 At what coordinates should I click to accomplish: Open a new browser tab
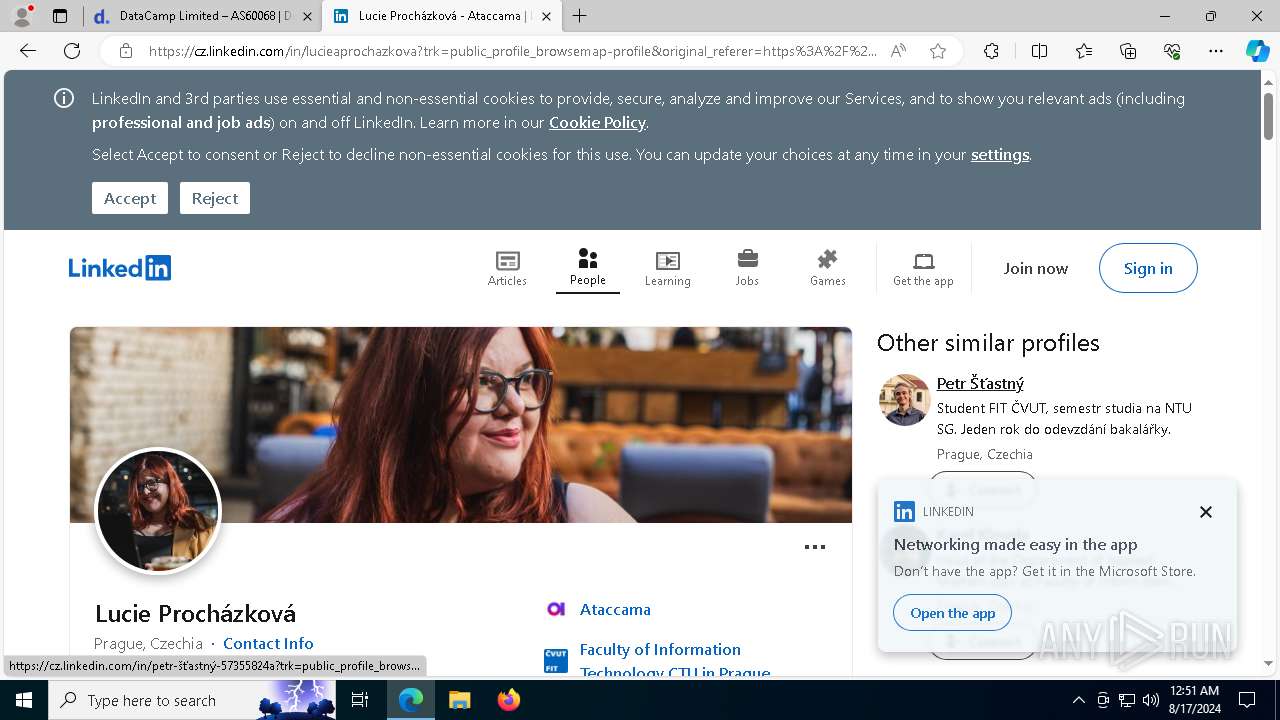579,16
